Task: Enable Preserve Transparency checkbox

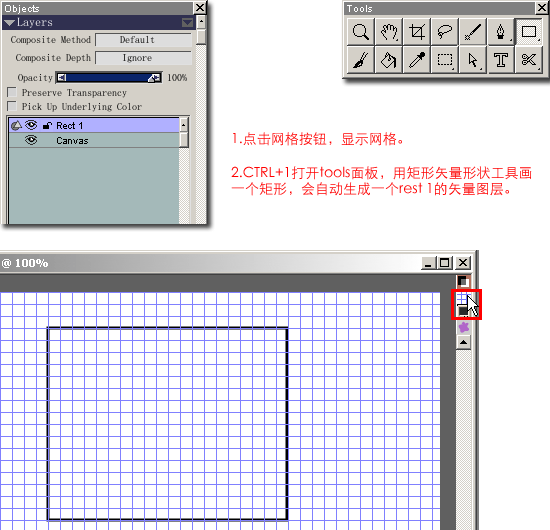Action: 12,92
